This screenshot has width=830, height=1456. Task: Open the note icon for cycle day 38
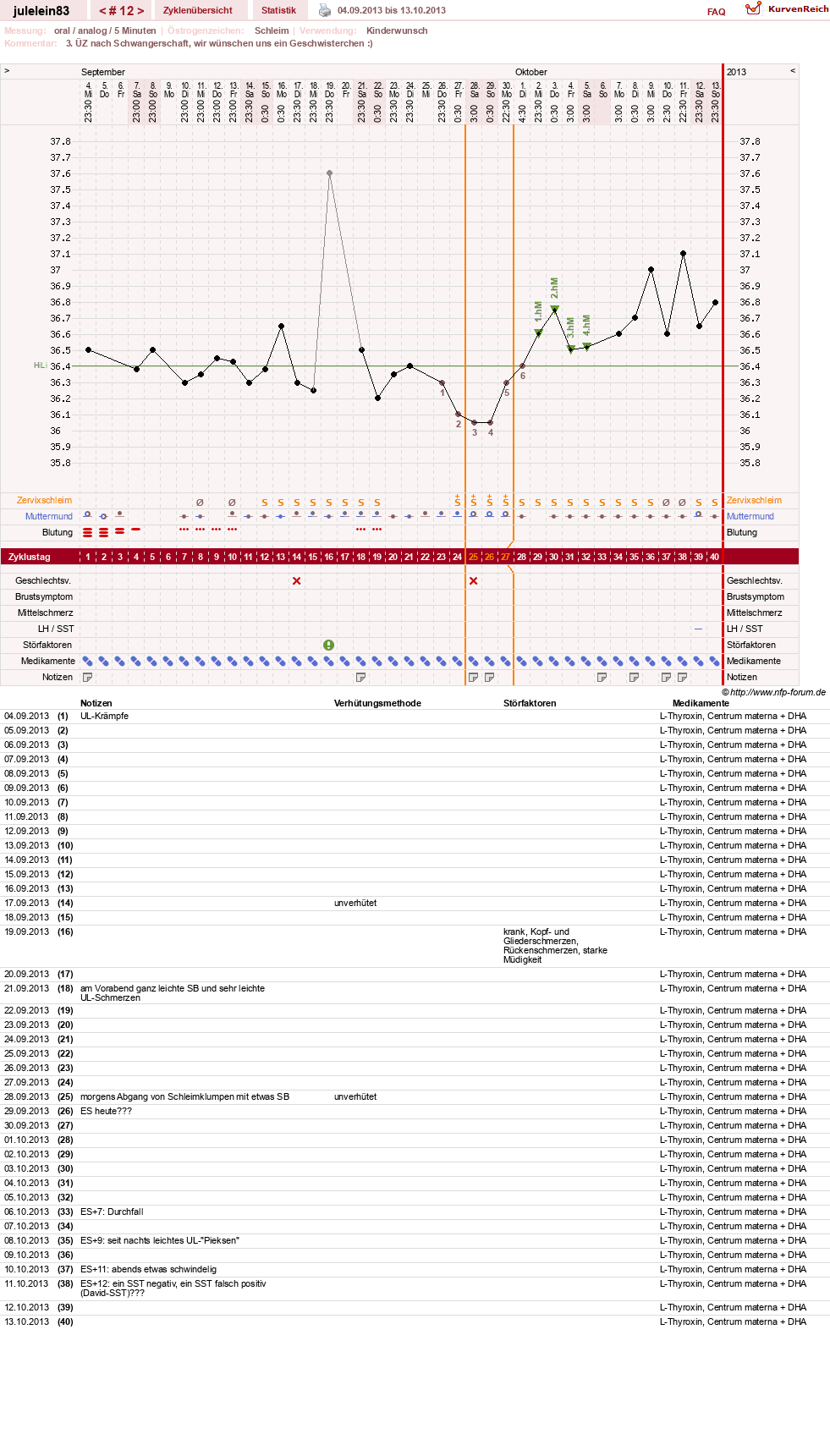[683, 677]
